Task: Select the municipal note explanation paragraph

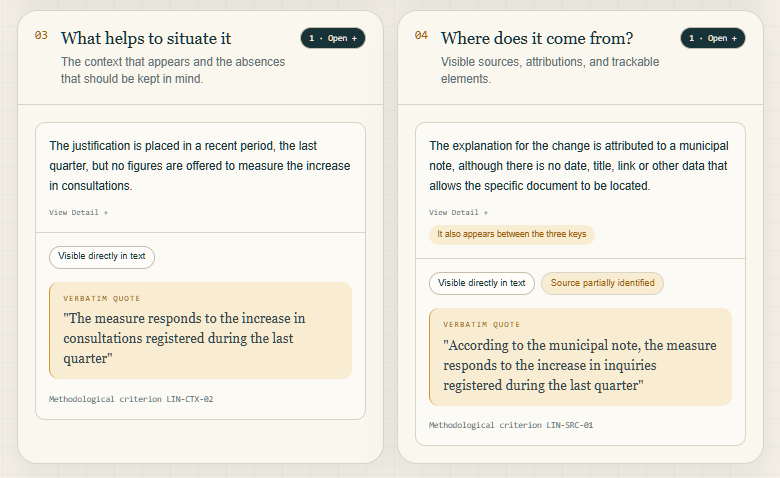Action: pyautogui.click(x=579, y=166)
